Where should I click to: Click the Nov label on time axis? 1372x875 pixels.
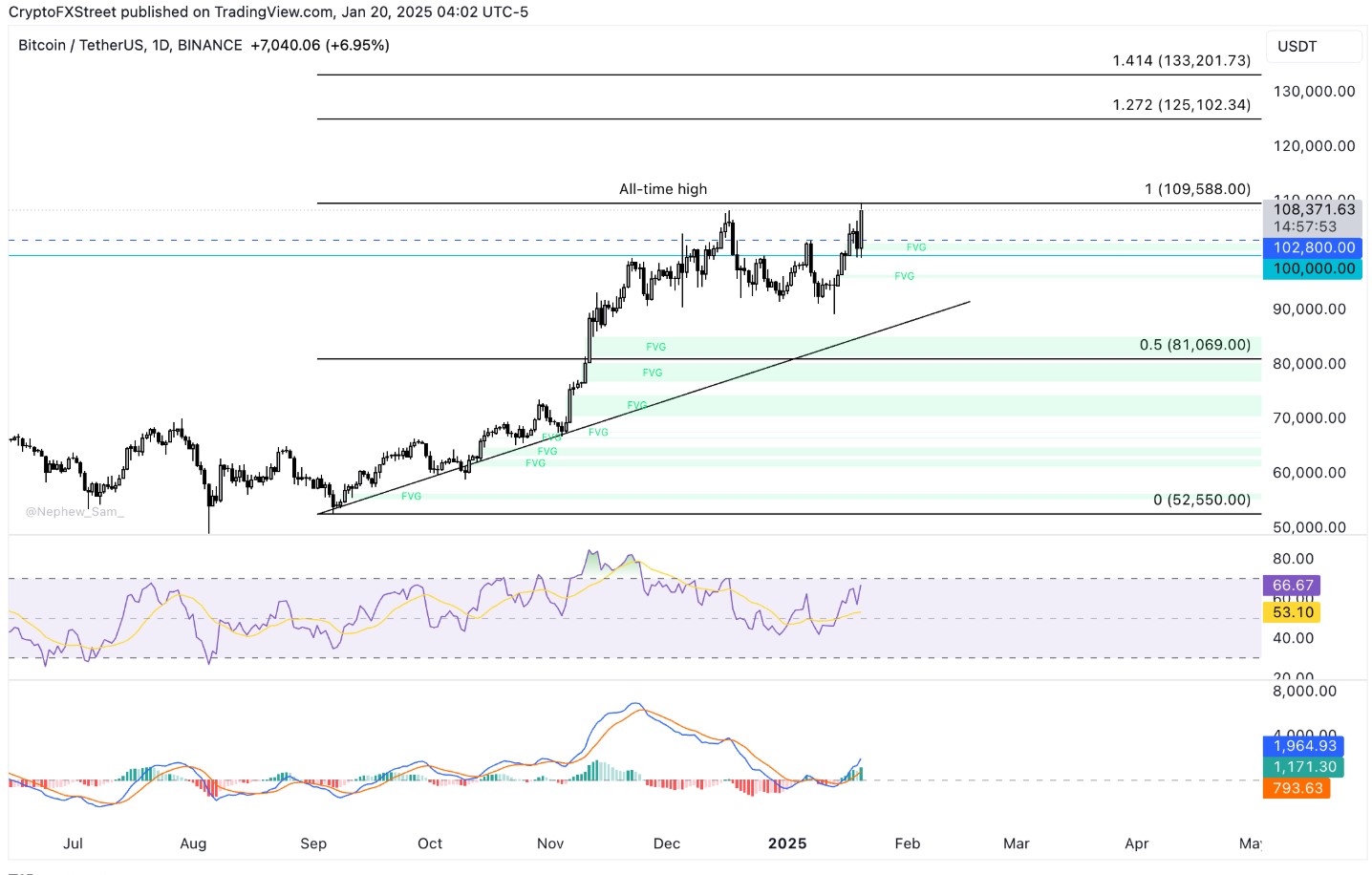pyautogui.click(x=550, y=843)
